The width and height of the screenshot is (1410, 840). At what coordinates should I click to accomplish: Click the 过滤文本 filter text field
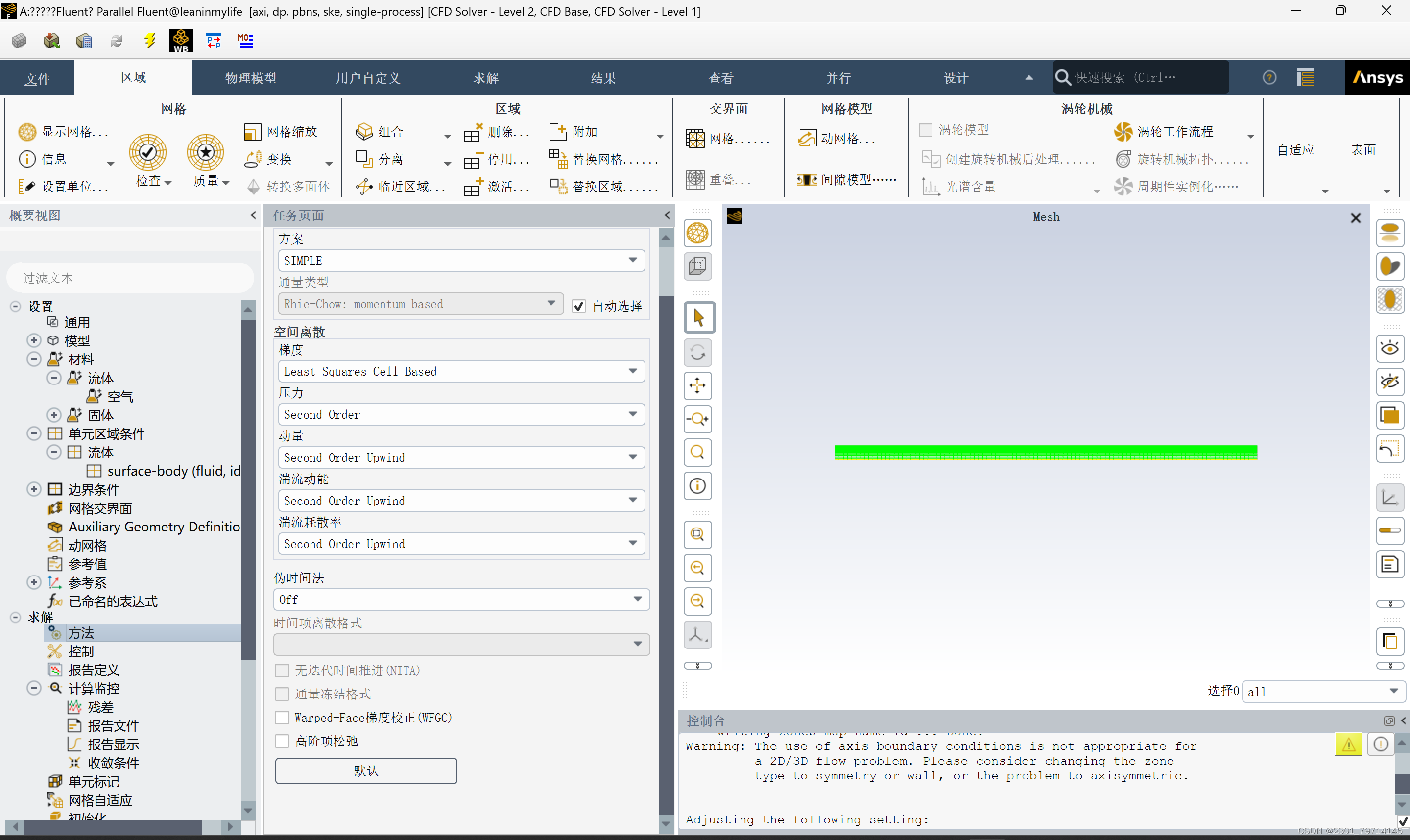point(130,278)
